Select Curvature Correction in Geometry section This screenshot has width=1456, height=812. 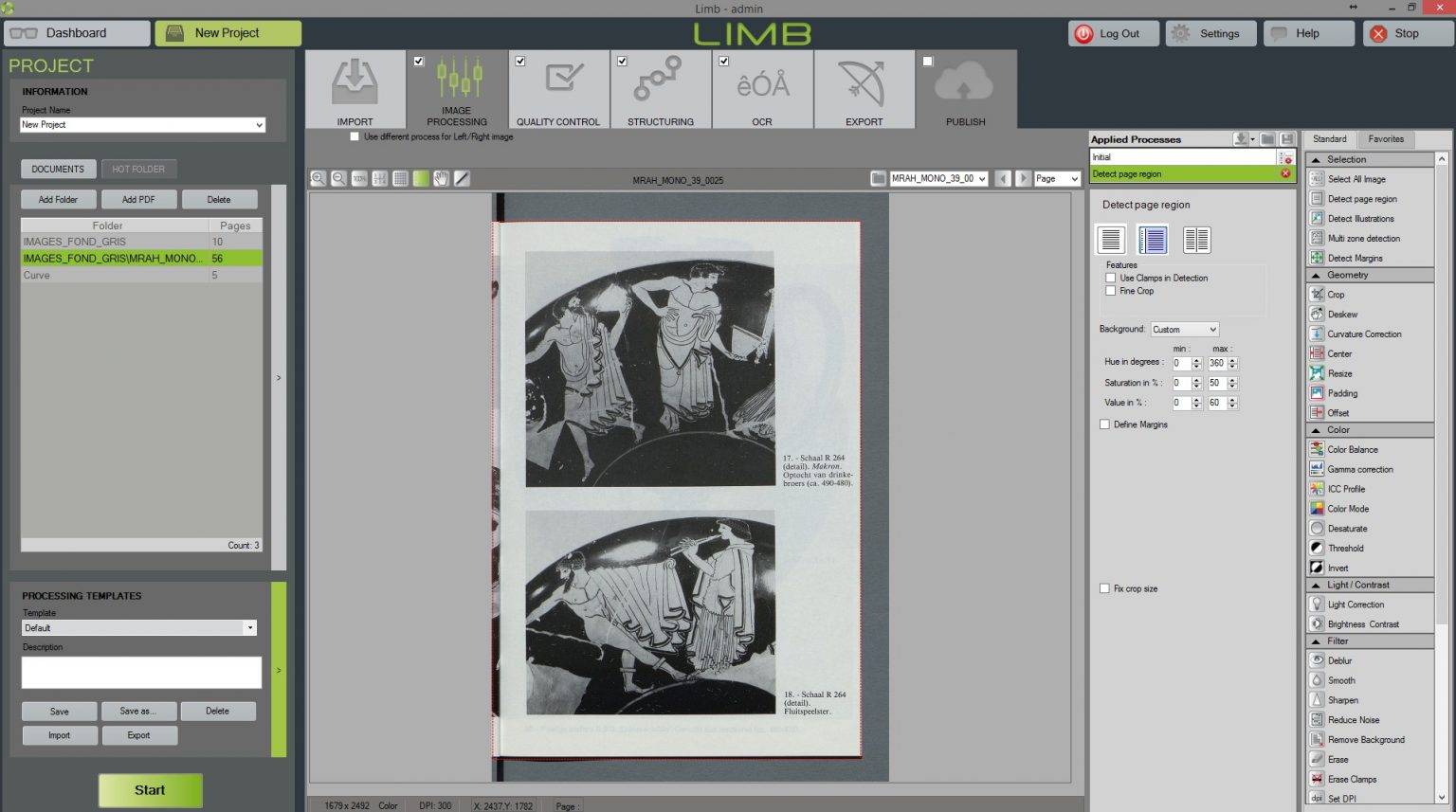coord(1363,334)
